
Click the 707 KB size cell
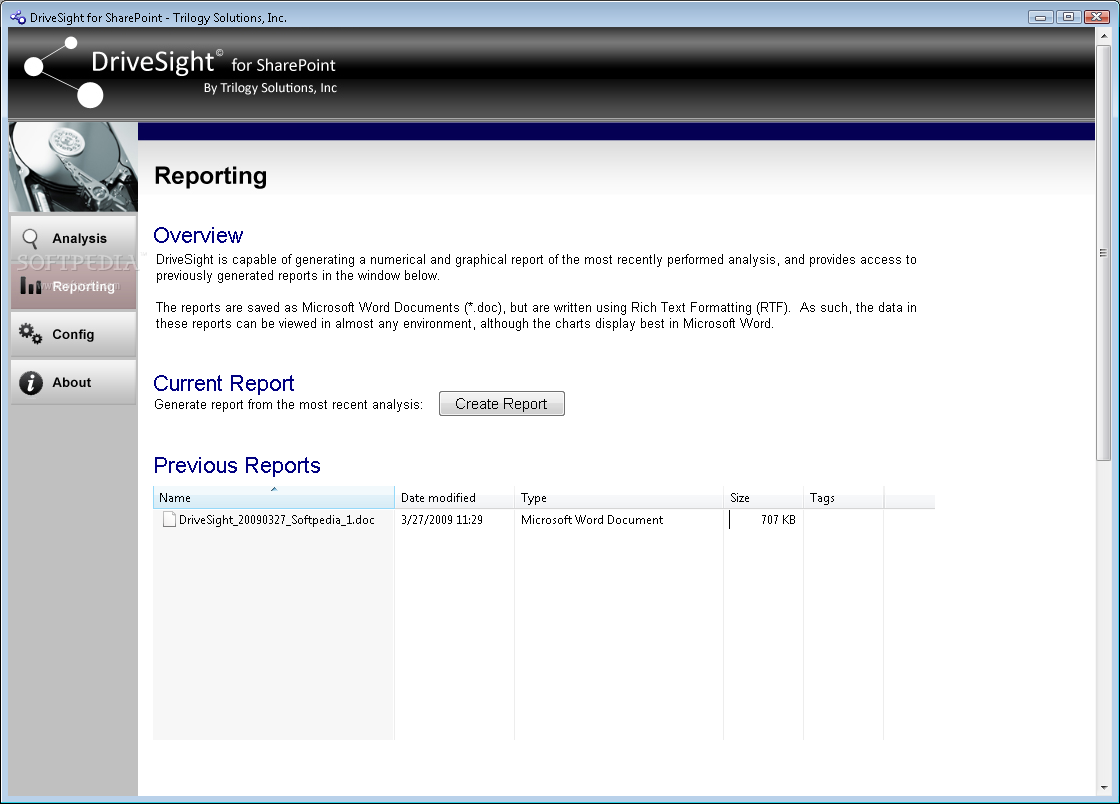point(778,520)
